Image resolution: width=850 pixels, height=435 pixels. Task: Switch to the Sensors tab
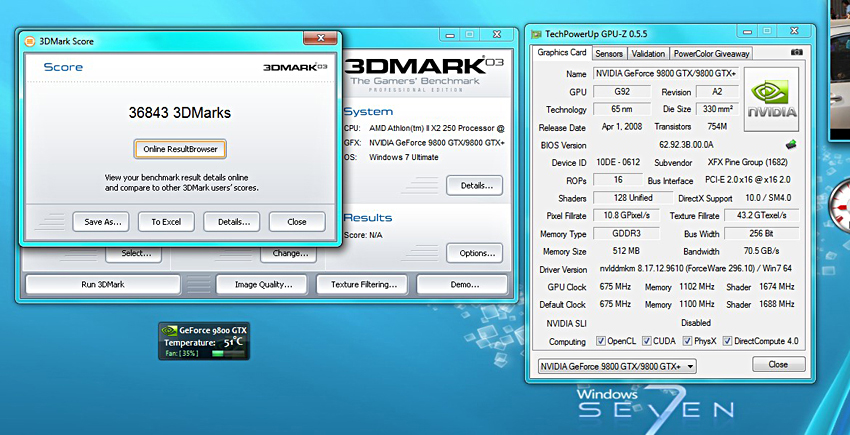pos(609,53)
